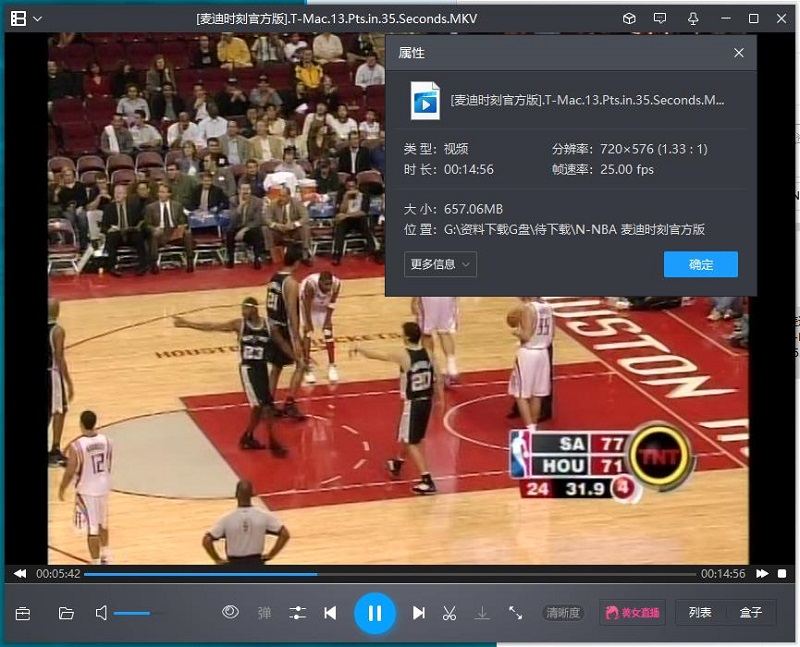Screen dimensions: 800x647
Task: Switch to the 列表 playlist tab
Action: tap(700, 613)
